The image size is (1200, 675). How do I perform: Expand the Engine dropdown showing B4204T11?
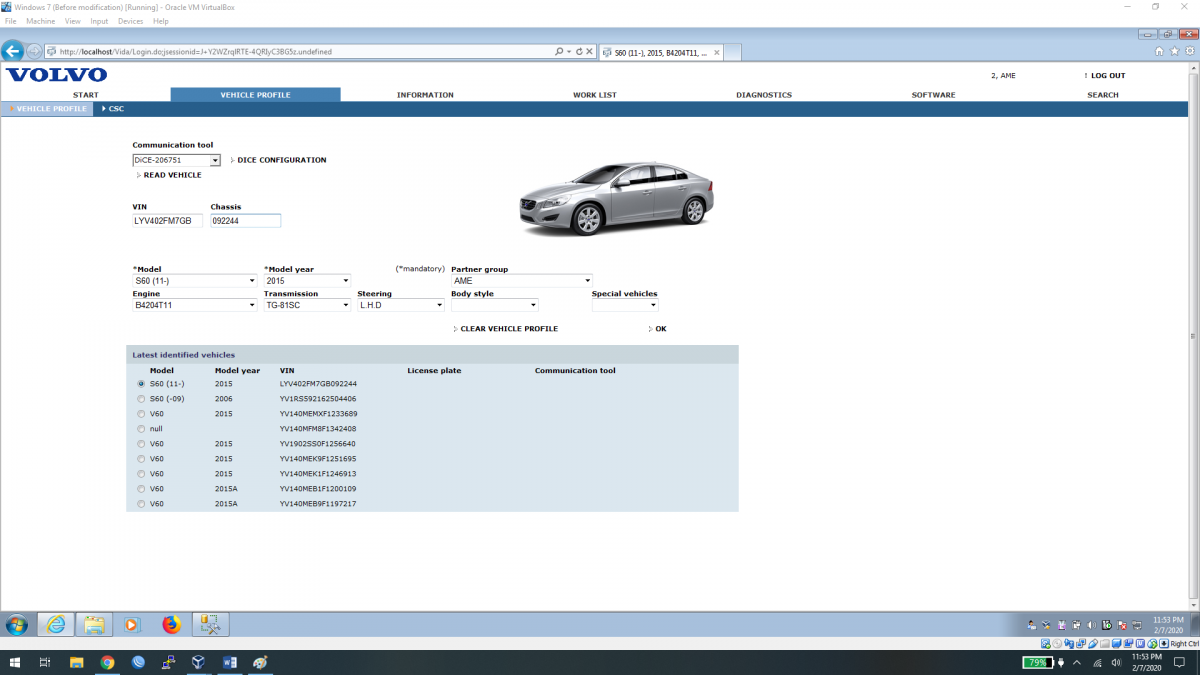pyautogui.click(x=195, y=305)
